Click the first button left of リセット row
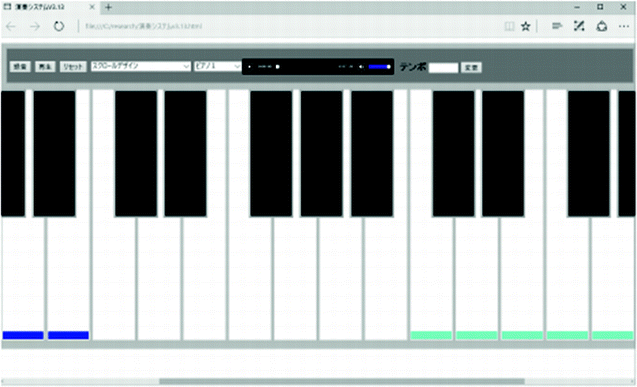 tap(20, 67)
